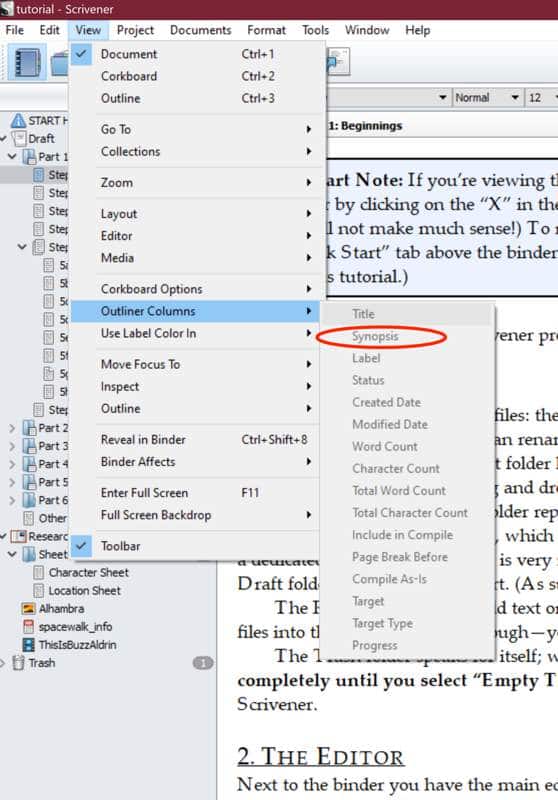Open the Format menu
The image size is (558, 800).
tap(266, 30)
